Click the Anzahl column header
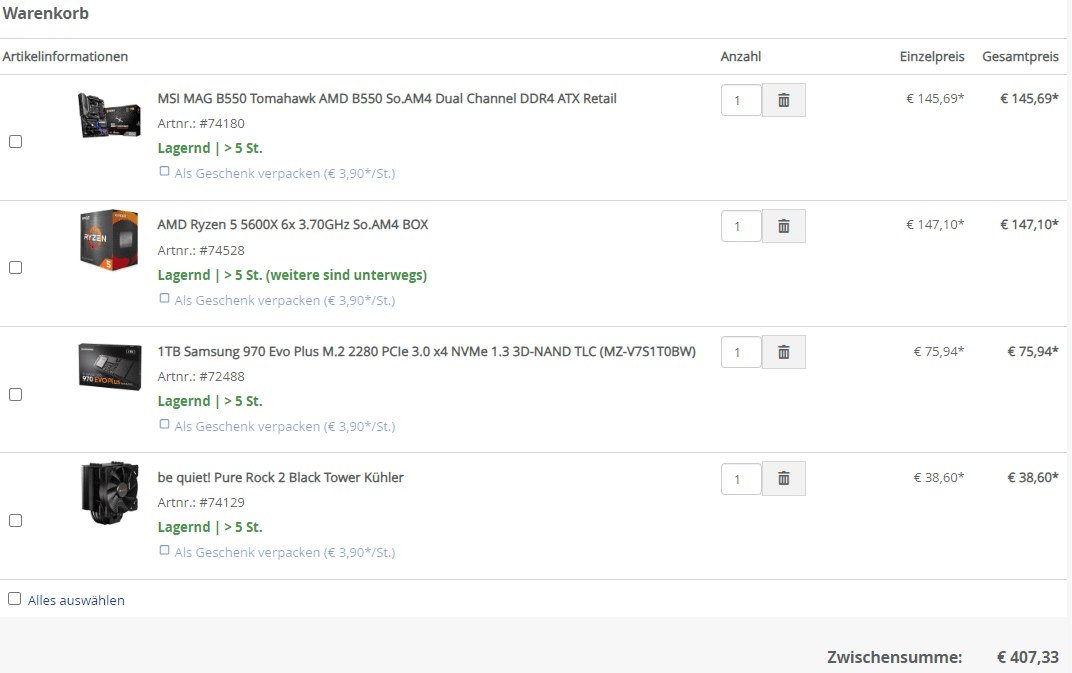 point(740,57)
